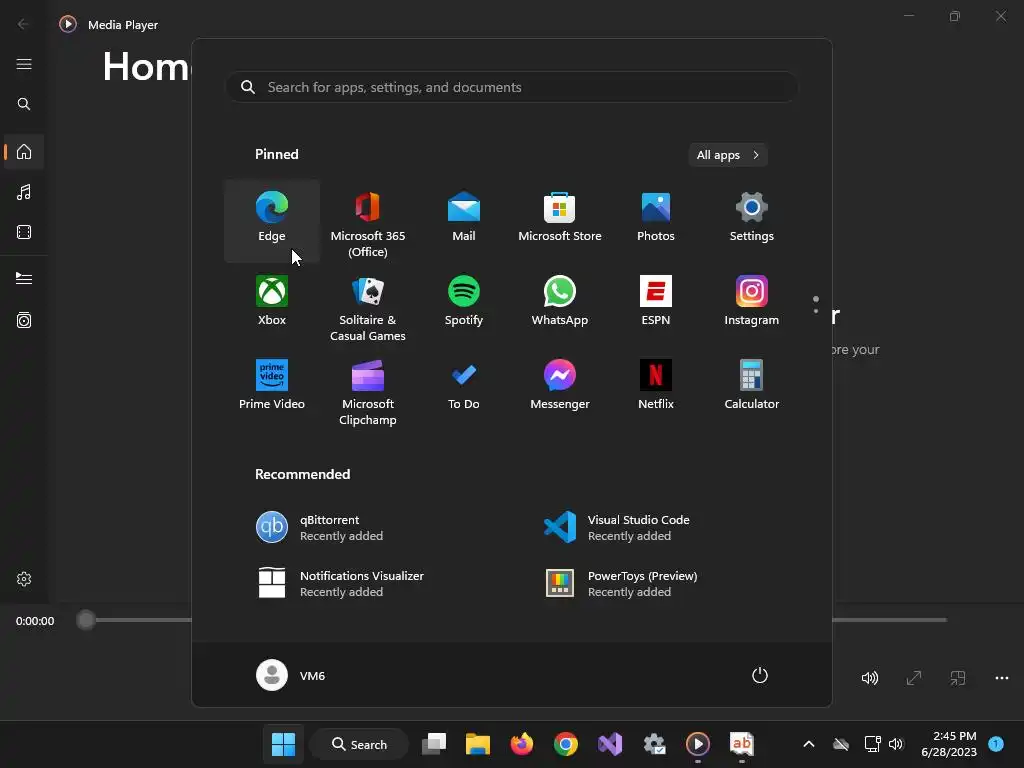Click the Start menu search field
This screenshot has height=768, width=1024.
click(512, 87)
